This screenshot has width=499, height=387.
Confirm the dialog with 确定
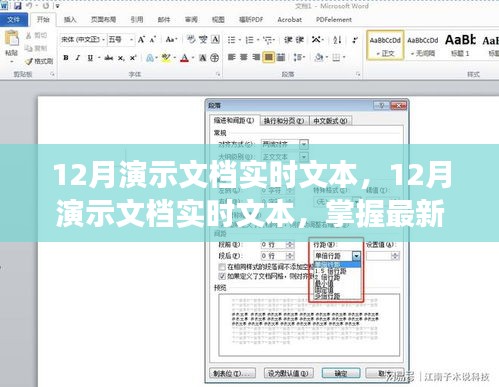[x=341, y=373]
